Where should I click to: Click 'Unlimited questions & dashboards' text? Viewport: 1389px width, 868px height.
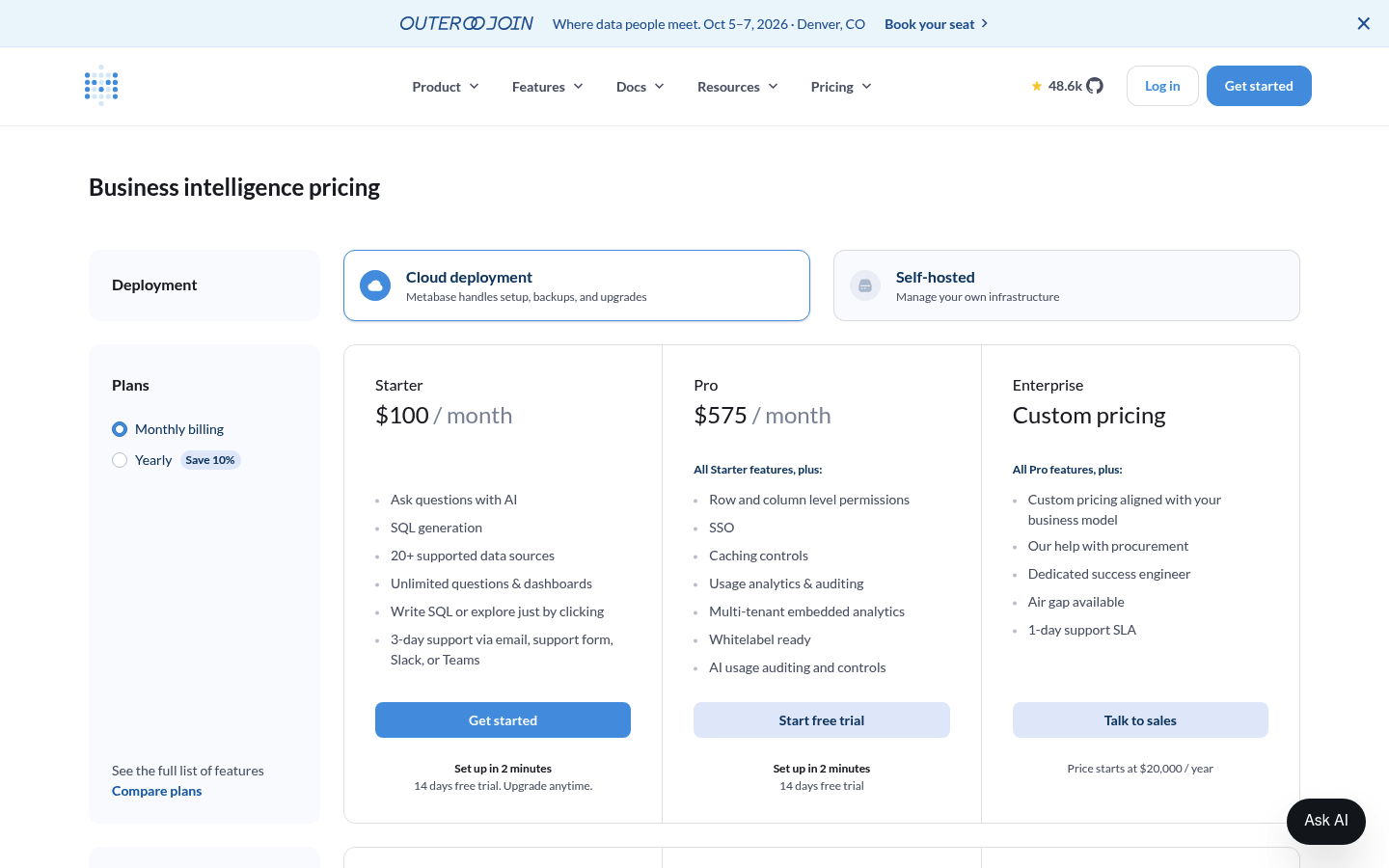(x=491, y=583)
